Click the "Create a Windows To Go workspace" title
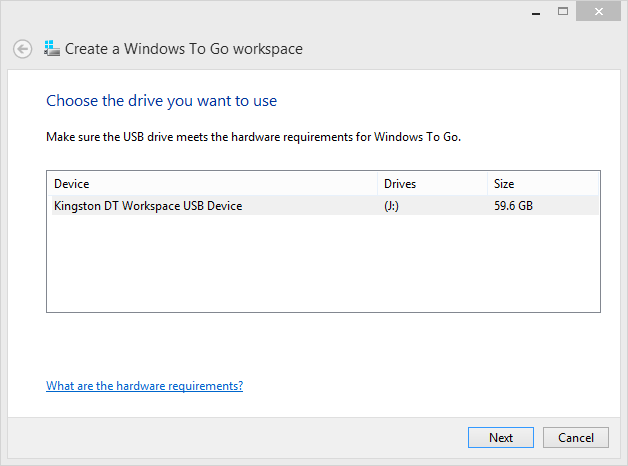Screen dimensions: 628x466 [x=184, y=49]
